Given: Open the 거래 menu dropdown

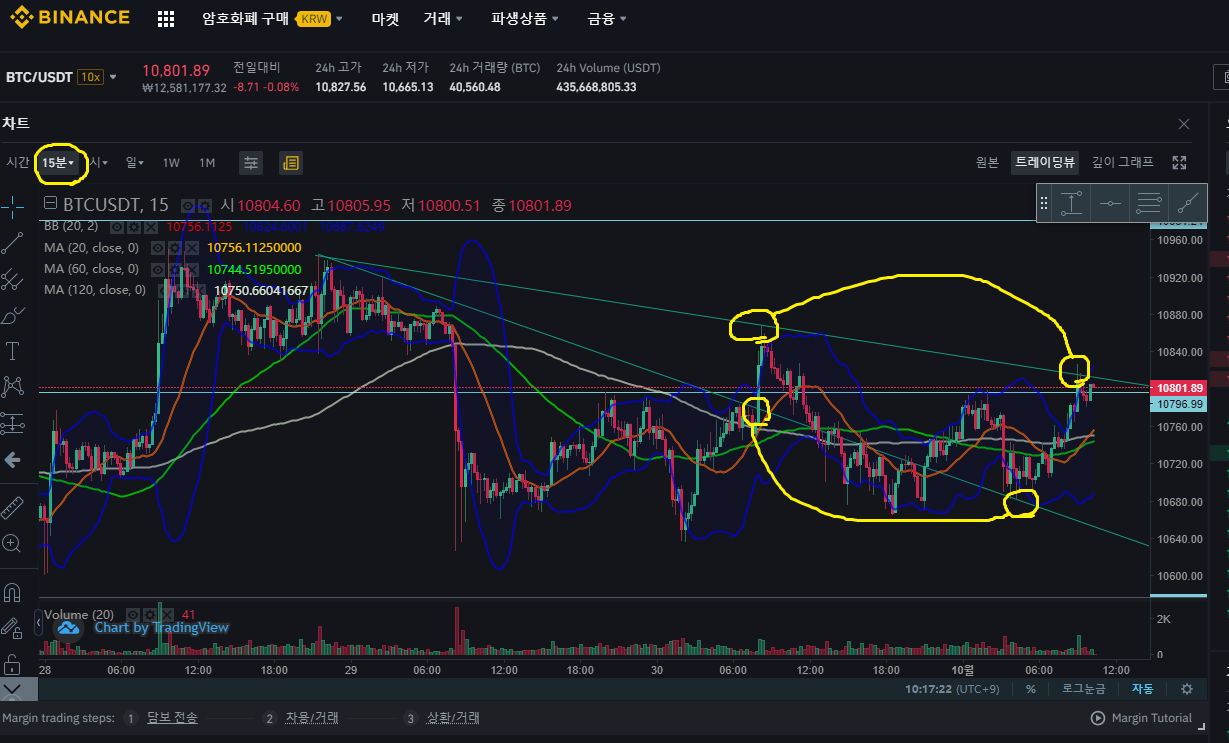Looking at the screenshot, I should (443, 19).
